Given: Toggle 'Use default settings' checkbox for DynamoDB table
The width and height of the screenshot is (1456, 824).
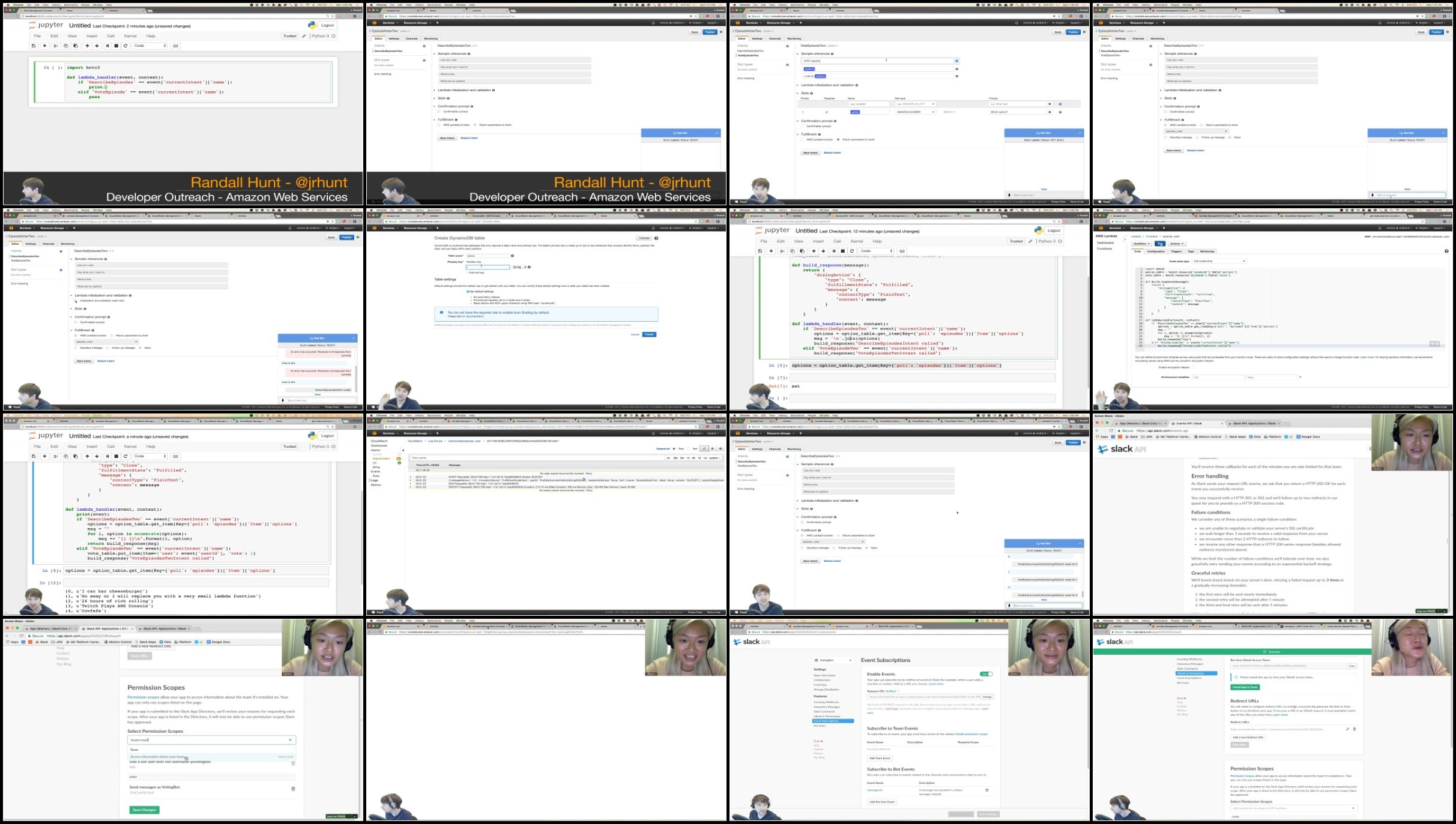Looking at the screenshot, I should pyautogui.click(x=468, y=292).
